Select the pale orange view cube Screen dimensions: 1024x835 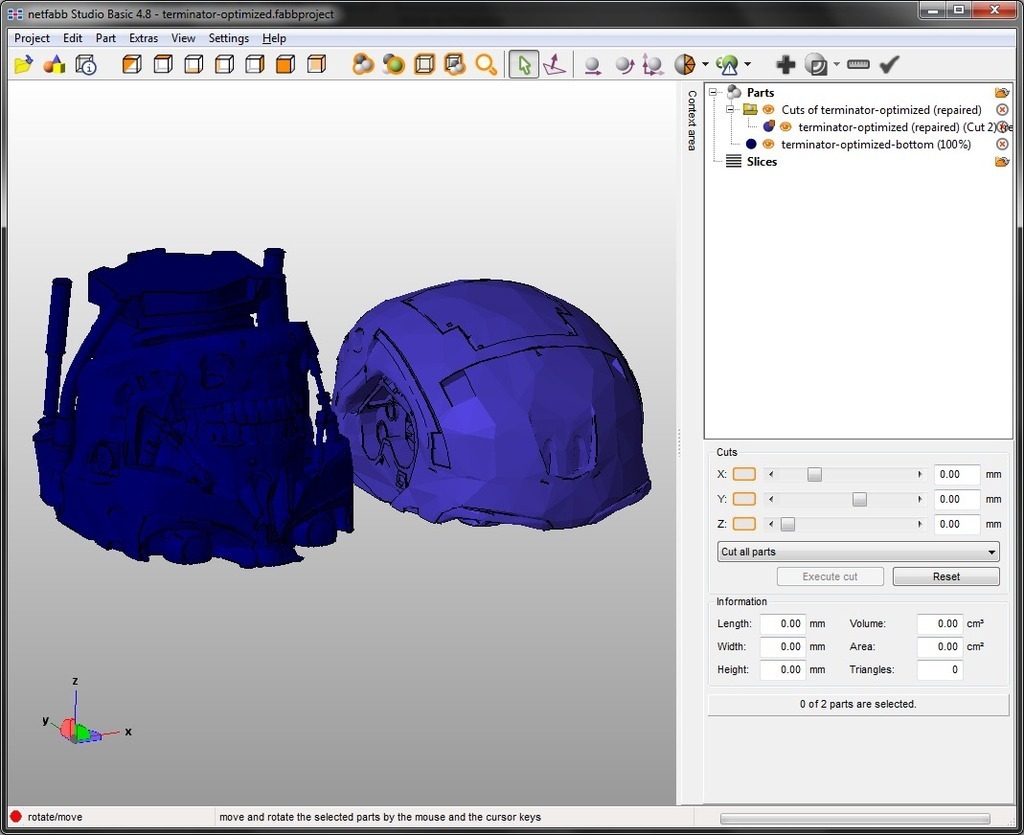point(317,64)
